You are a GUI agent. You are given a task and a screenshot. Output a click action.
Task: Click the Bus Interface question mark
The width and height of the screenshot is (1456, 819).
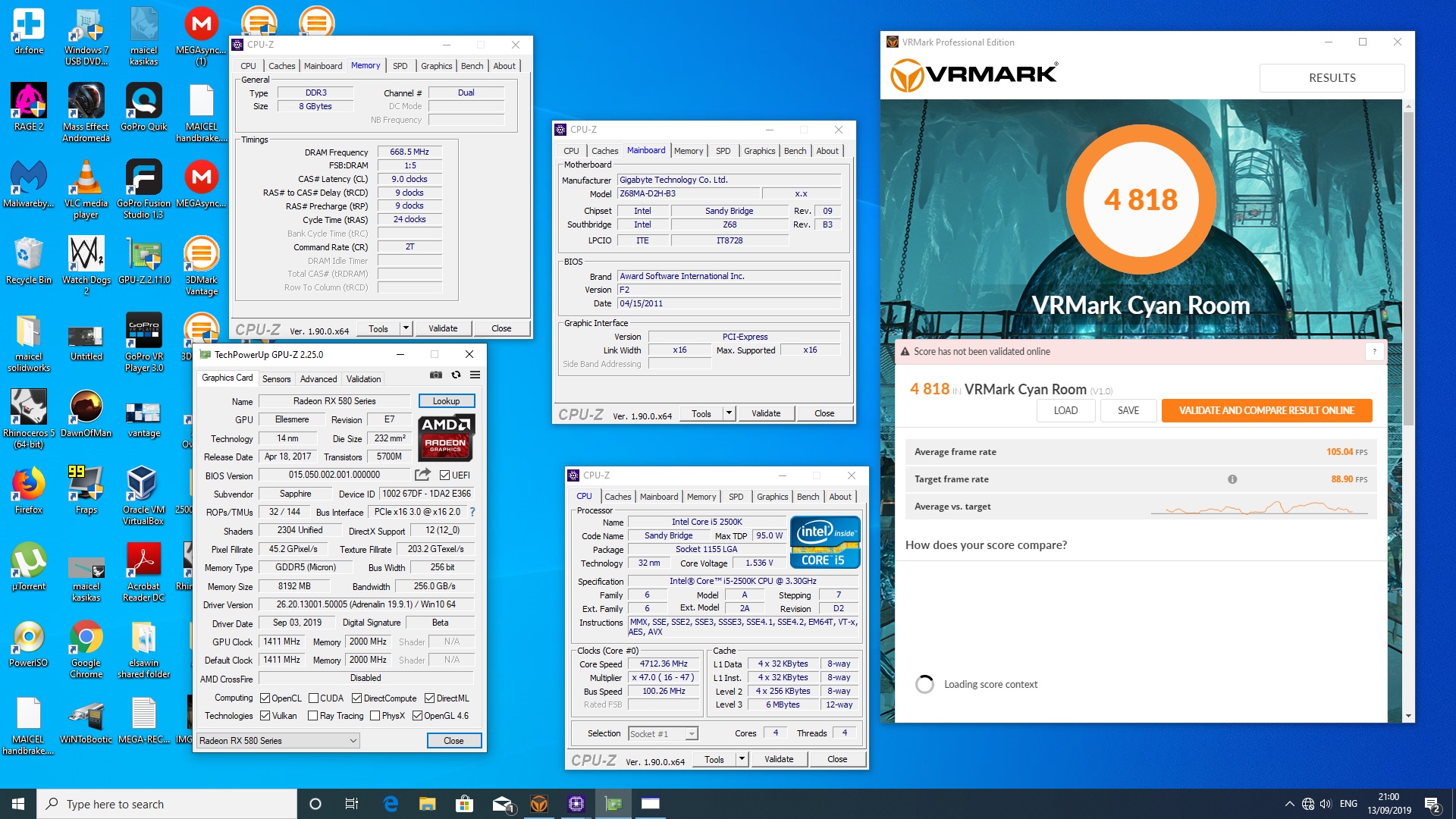(x=472, y=512)
